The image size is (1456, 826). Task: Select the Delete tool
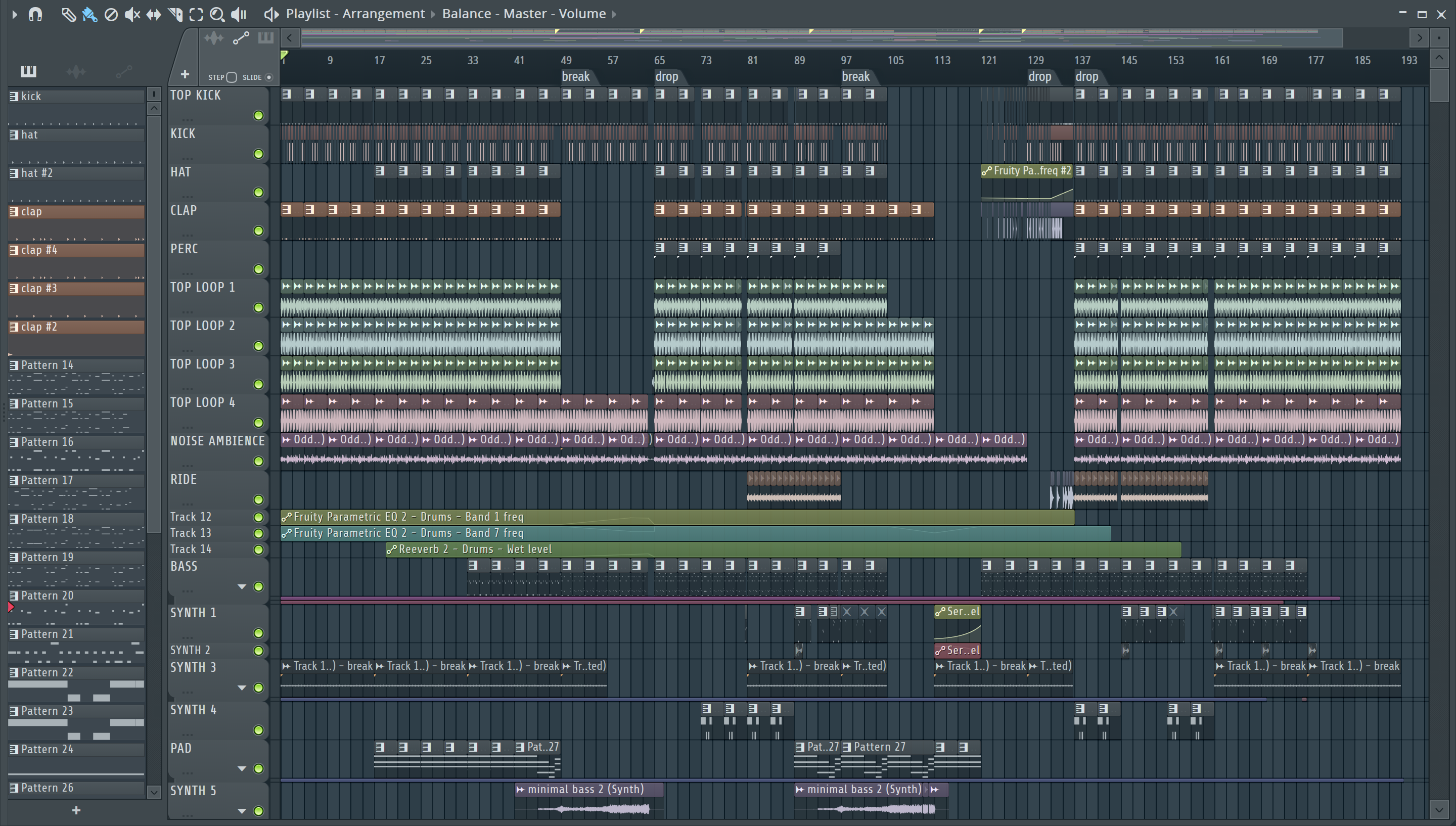(x=111, y=14)
